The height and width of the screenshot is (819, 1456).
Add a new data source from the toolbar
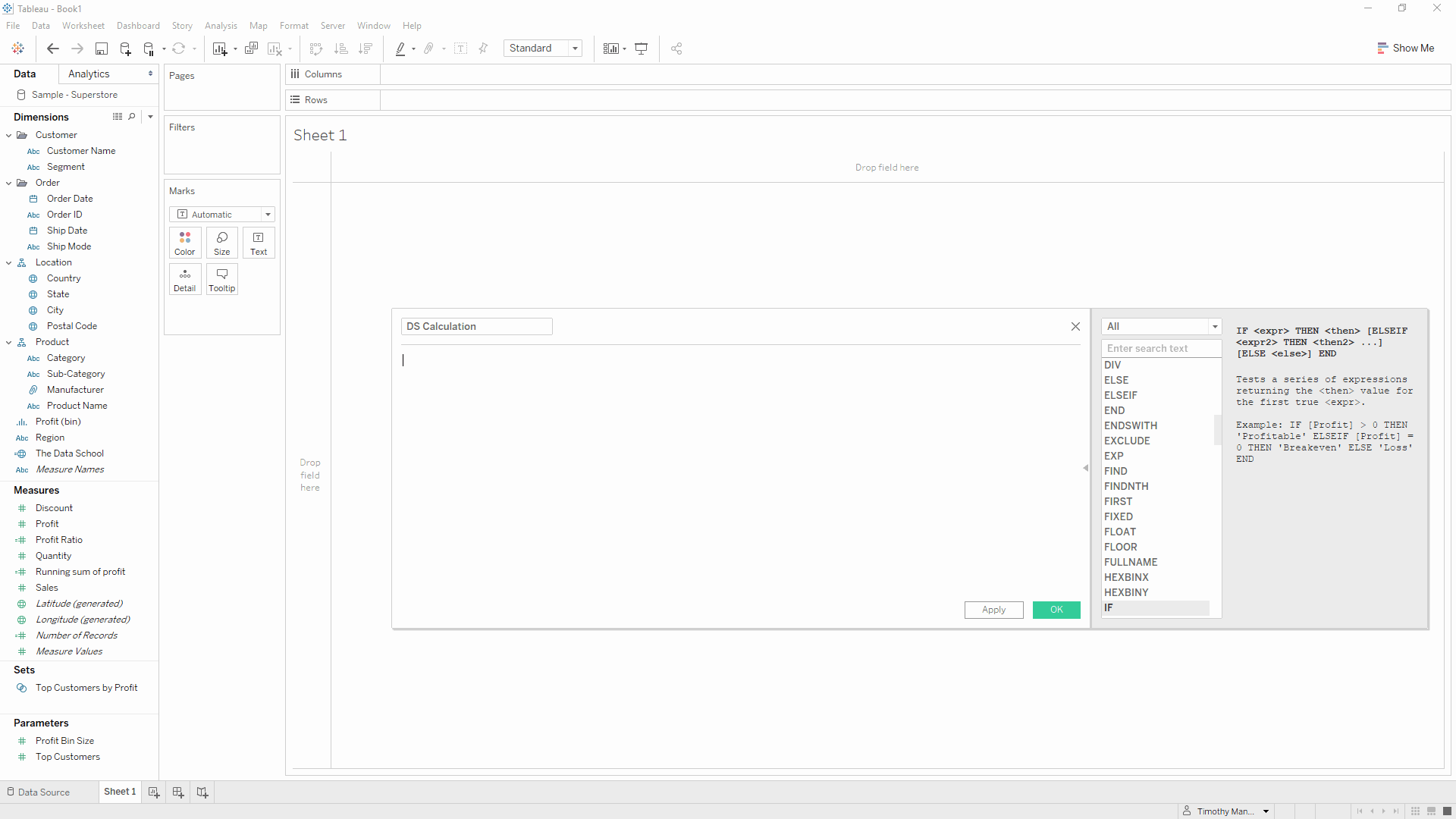point(126,49)
